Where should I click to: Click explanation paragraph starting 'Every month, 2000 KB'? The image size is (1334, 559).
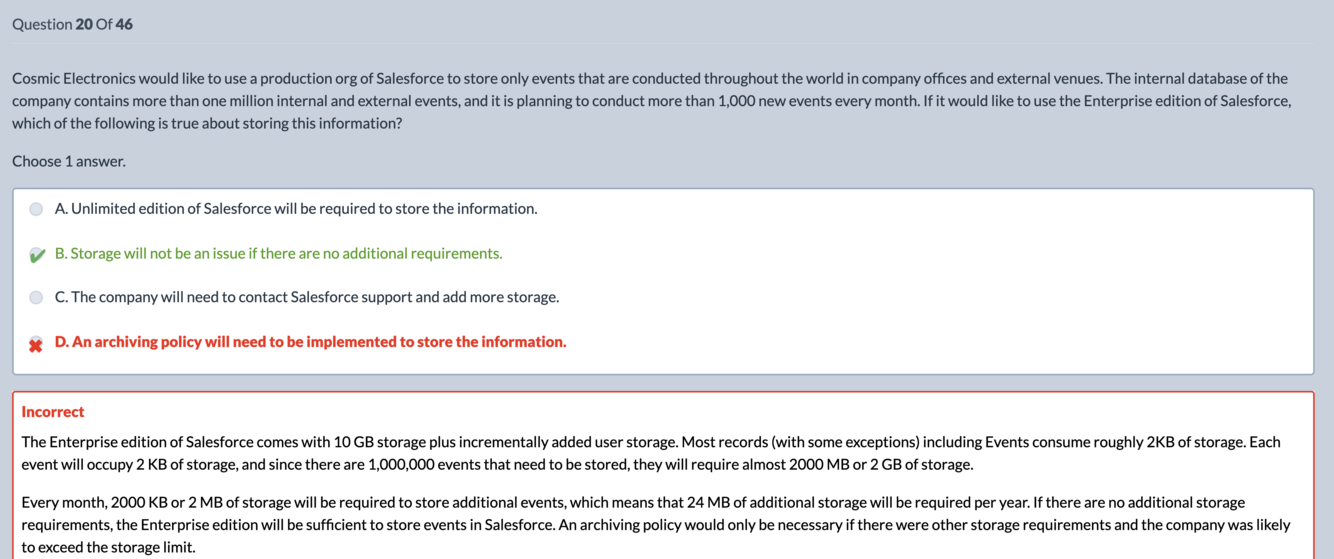tap(656, 524)
